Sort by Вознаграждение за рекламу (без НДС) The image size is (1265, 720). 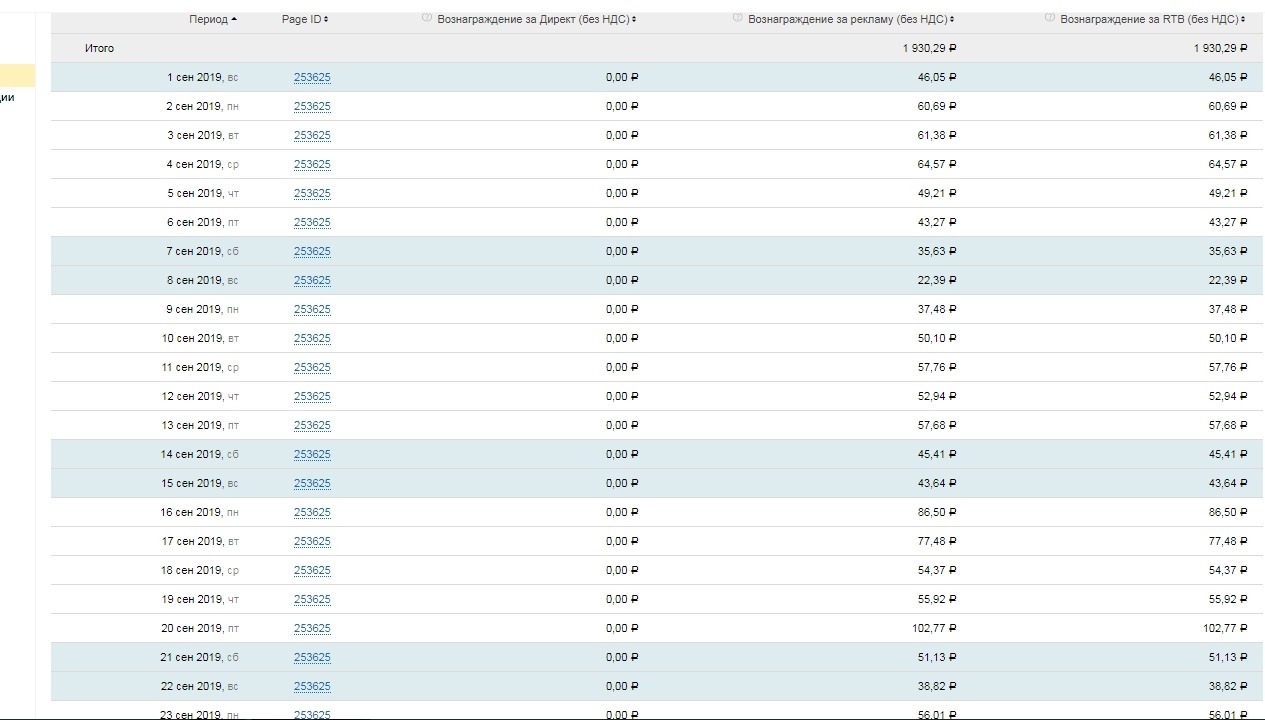(851, 19)
